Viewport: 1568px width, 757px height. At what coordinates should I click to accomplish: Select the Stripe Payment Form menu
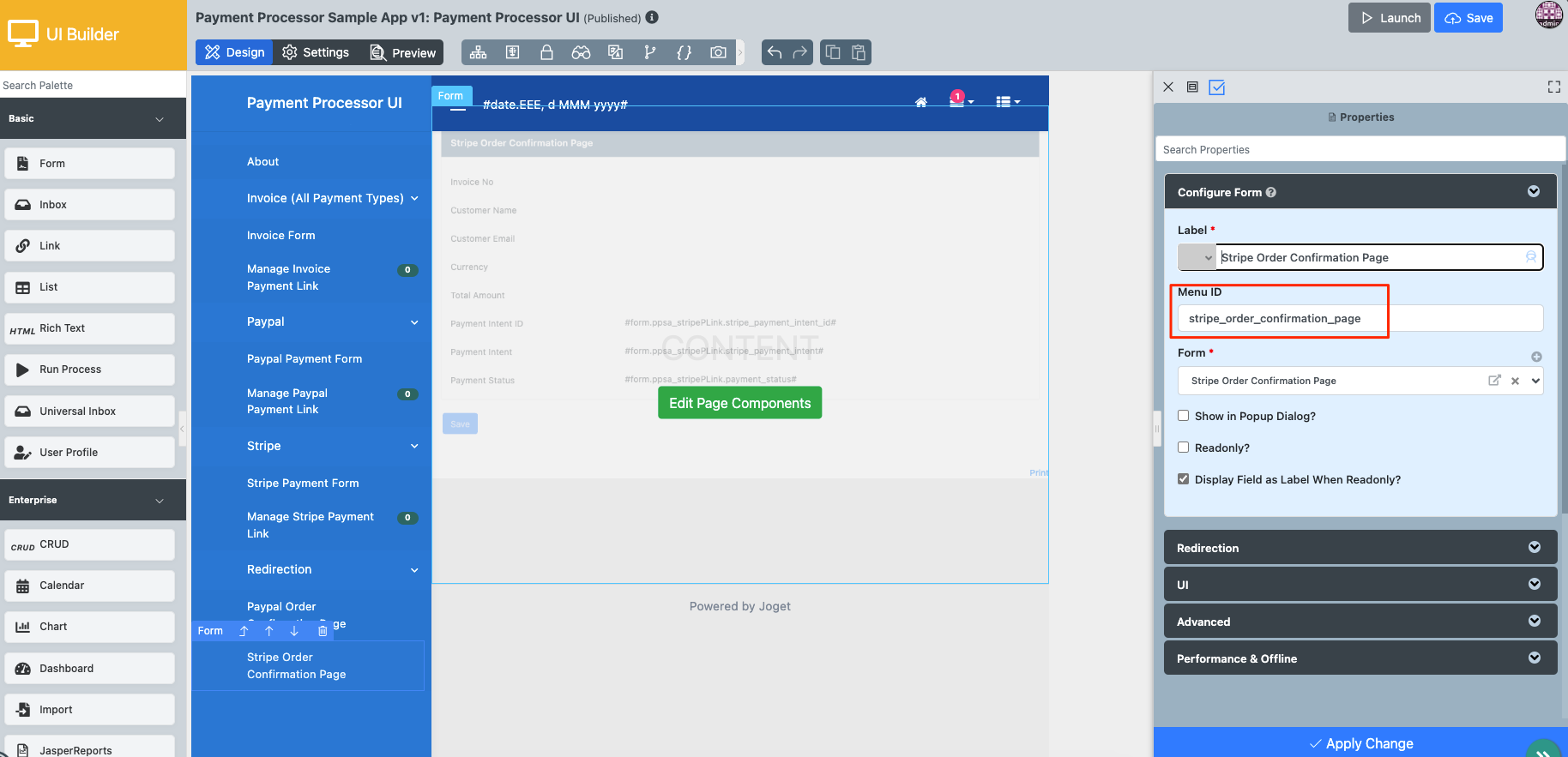tap(303, 484)
